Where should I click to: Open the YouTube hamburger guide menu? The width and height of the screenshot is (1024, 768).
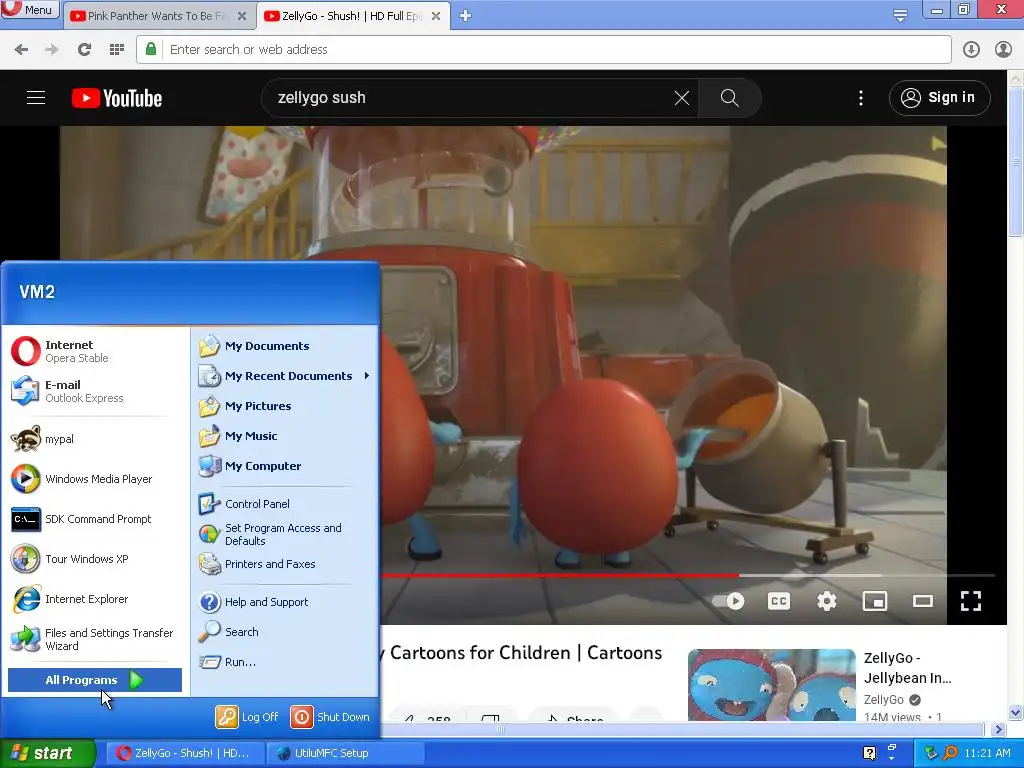point(36,98)
